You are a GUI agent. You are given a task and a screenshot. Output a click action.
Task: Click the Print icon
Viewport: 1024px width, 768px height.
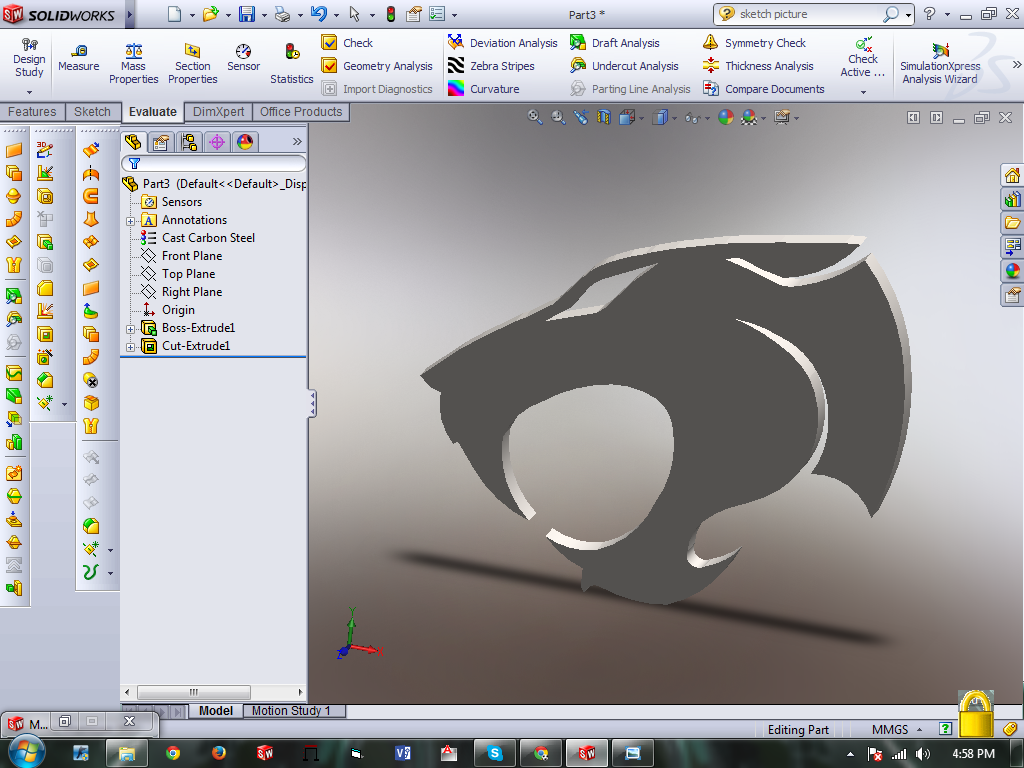click(282, 14)
